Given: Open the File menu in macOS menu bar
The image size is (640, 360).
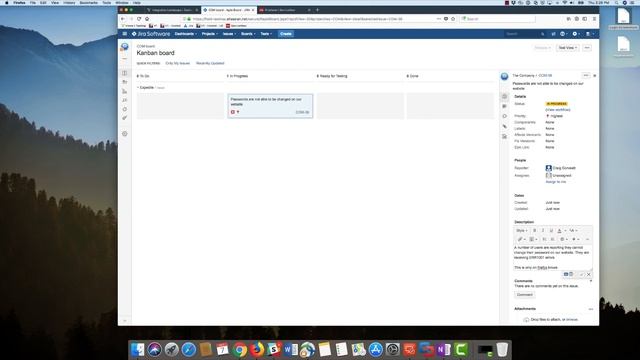Looking at the screenshot, I should coord(33,2).
